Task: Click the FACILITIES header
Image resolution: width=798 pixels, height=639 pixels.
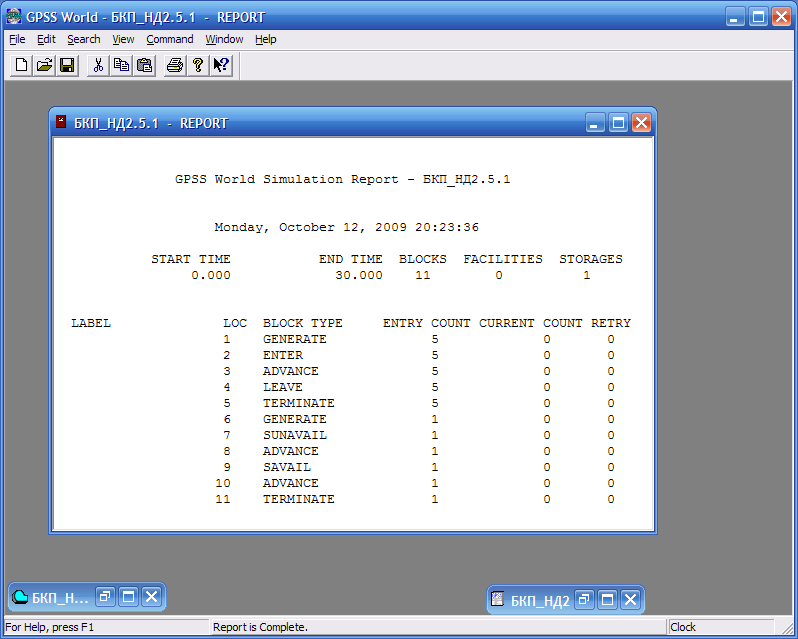Action: 503,259
